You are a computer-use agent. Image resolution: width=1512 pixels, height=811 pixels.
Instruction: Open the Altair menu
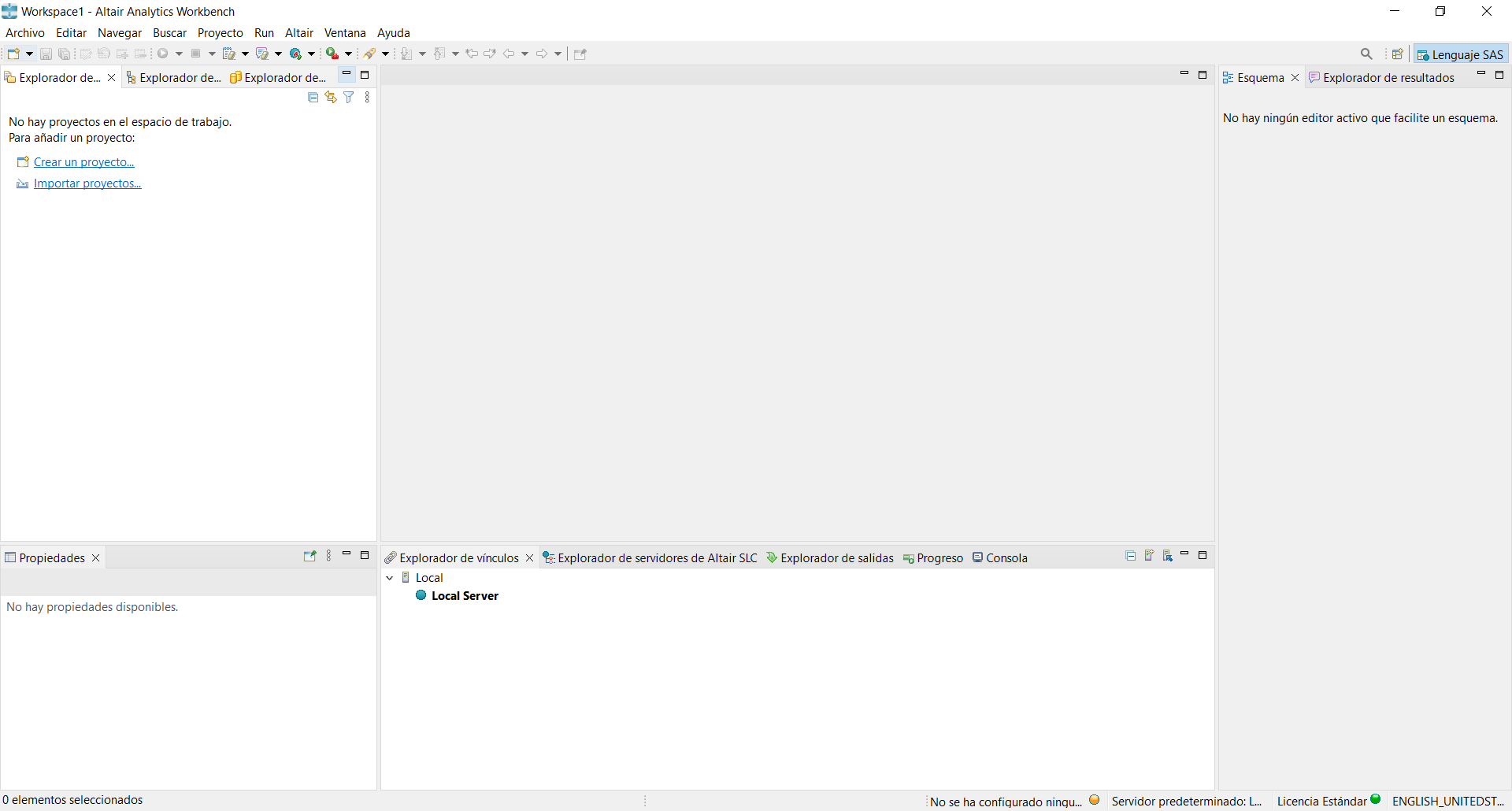coord(299,33)
